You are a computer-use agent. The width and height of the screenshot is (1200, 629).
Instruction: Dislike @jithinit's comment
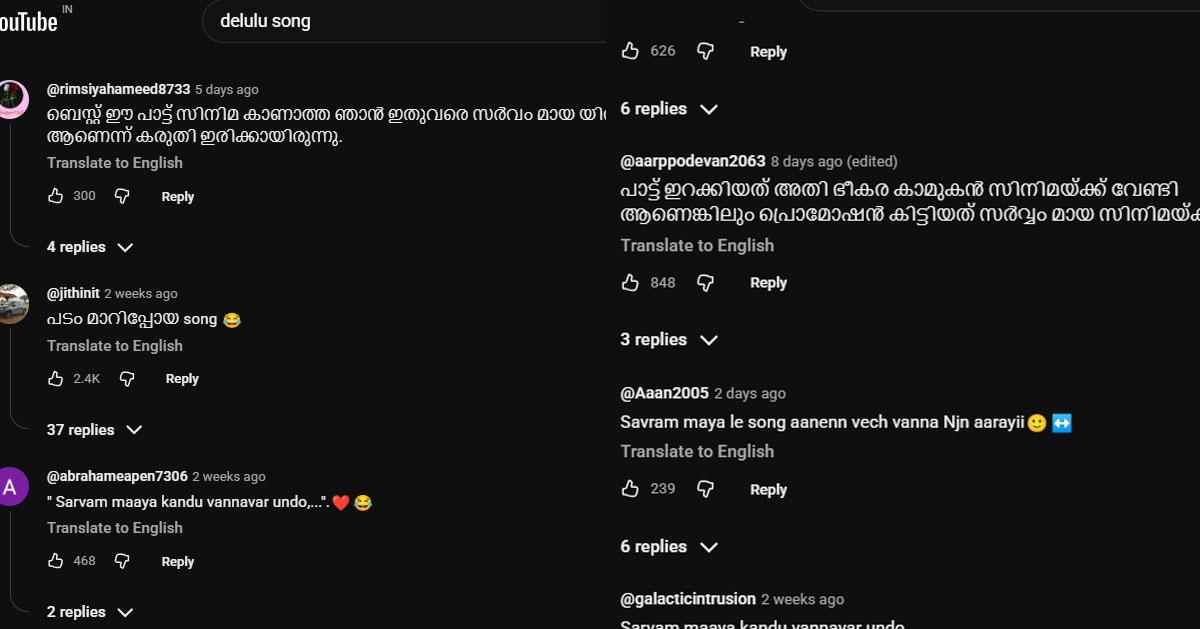click(127, 379)
